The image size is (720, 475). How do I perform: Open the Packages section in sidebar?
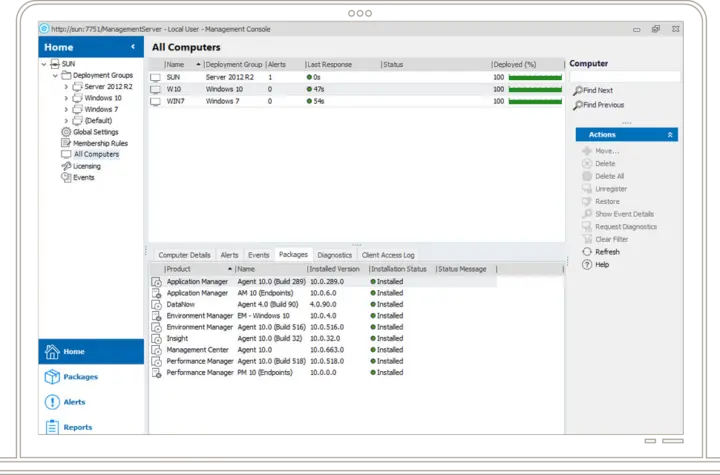click(91, 377)
